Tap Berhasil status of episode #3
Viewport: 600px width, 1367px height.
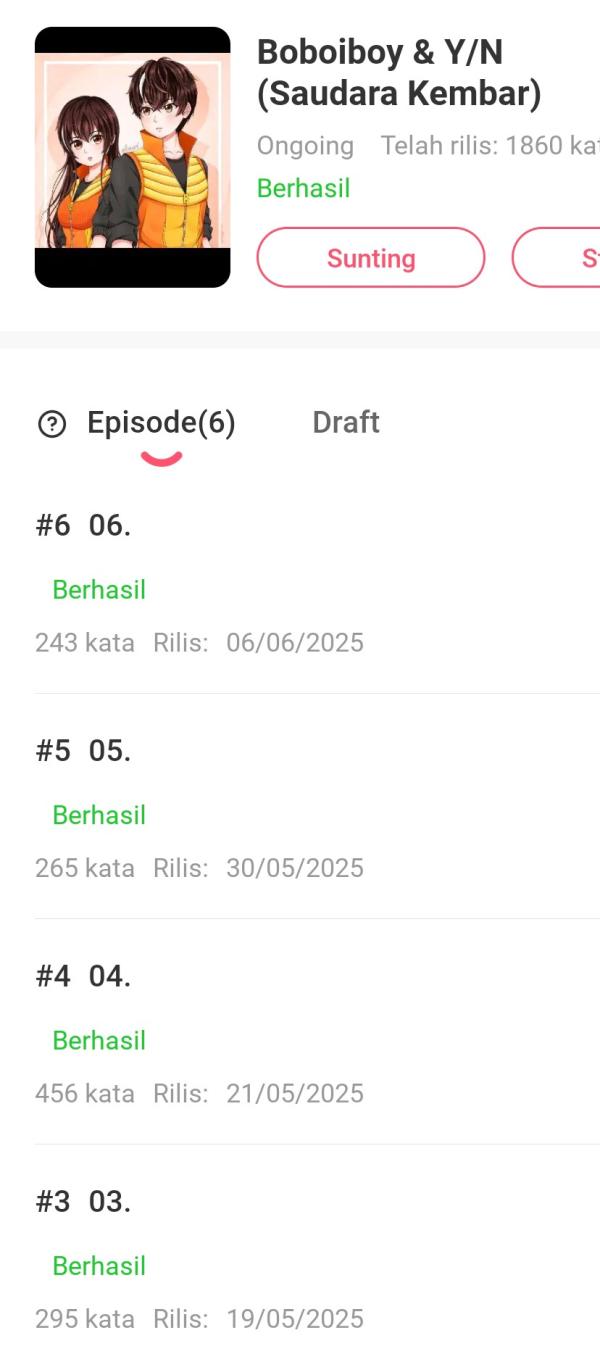(99, 1266)
